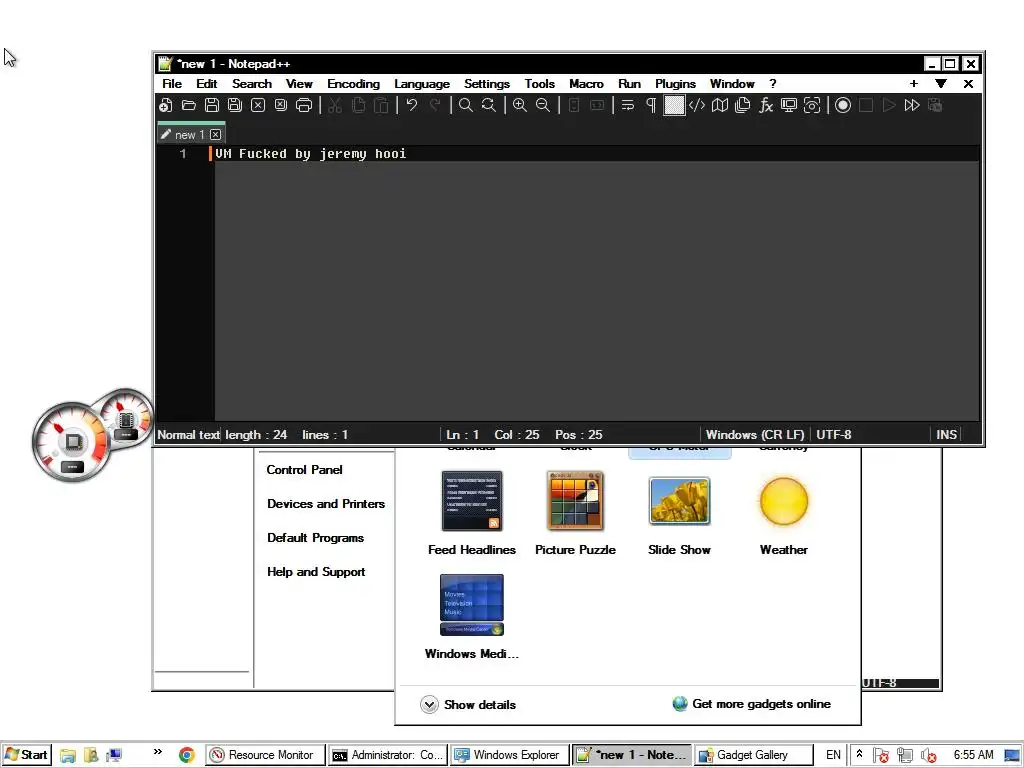Switch to Resource Monitor taskbar button
Screen dimensions: 1024x768
[x=266, y=755]
